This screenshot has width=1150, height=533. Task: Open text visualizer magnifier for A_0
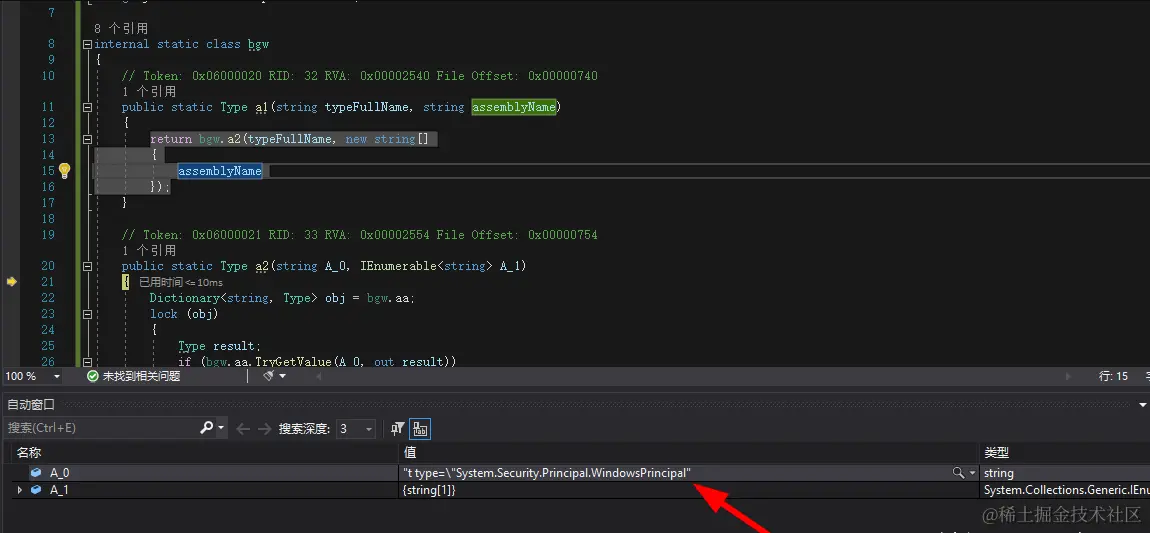[x=958, y=473]
